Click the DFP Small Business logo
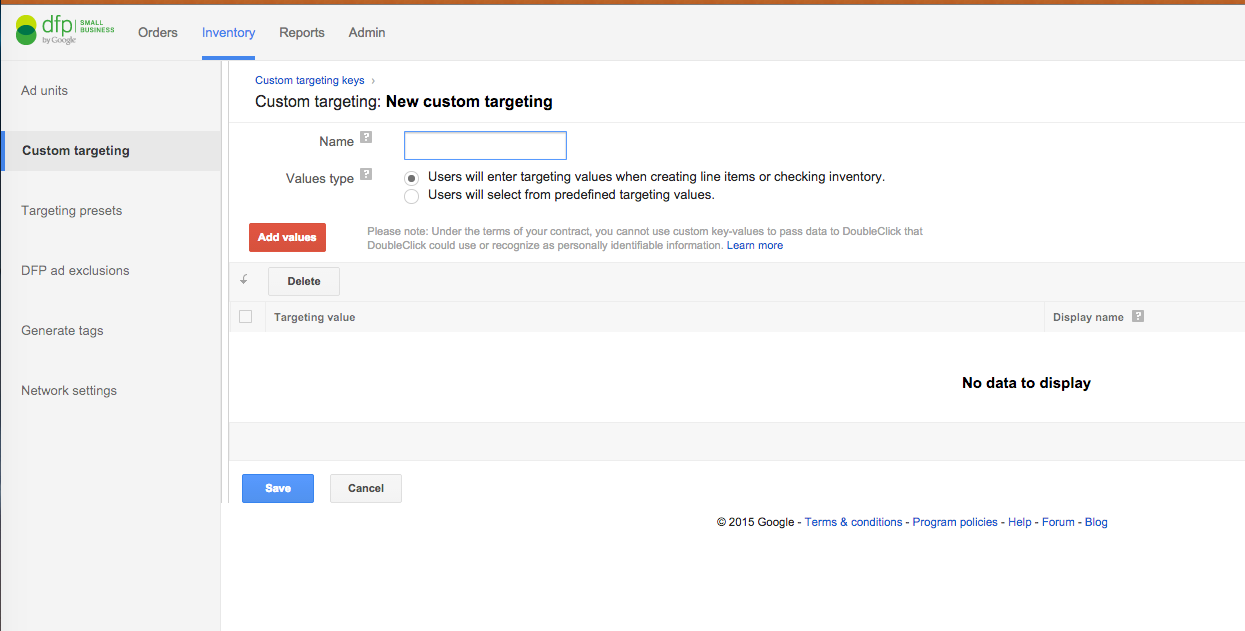Image resolution: width=1245 pixels, height=631 pixels. tap(64, 32)
